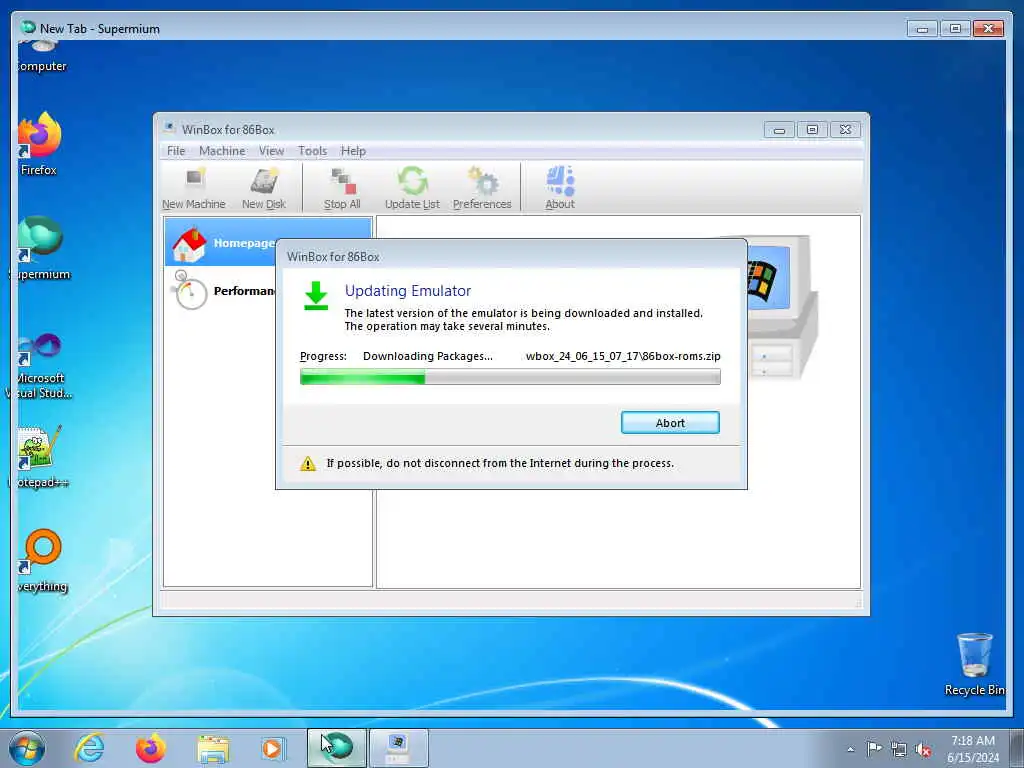Switch to Supermium in the taskbar
The image size is (1024, 768).
[x=337, y=748]
